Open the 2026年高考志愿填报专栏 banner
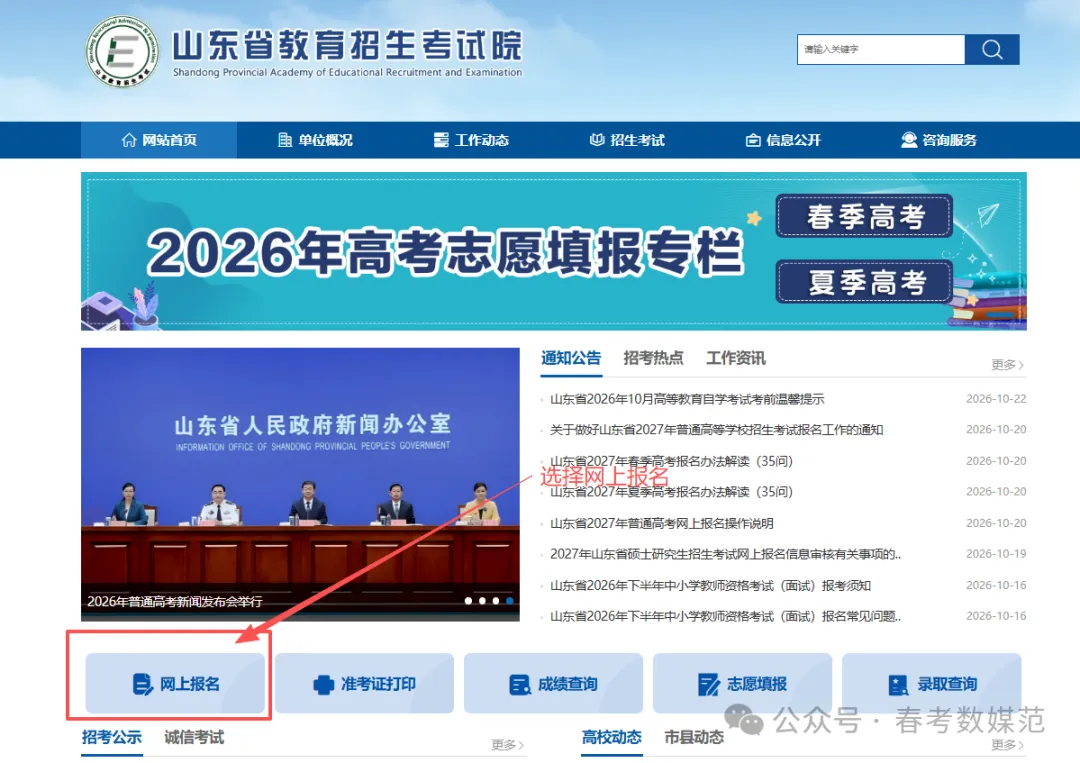This screenshot has width=1080, height=763. (446, 253)
